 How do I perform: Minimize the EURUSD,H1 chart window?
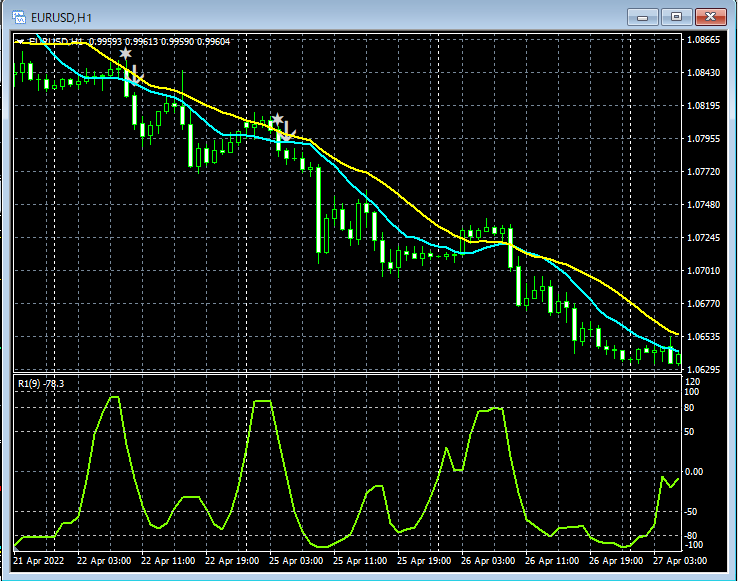click(x=642, y=17)
